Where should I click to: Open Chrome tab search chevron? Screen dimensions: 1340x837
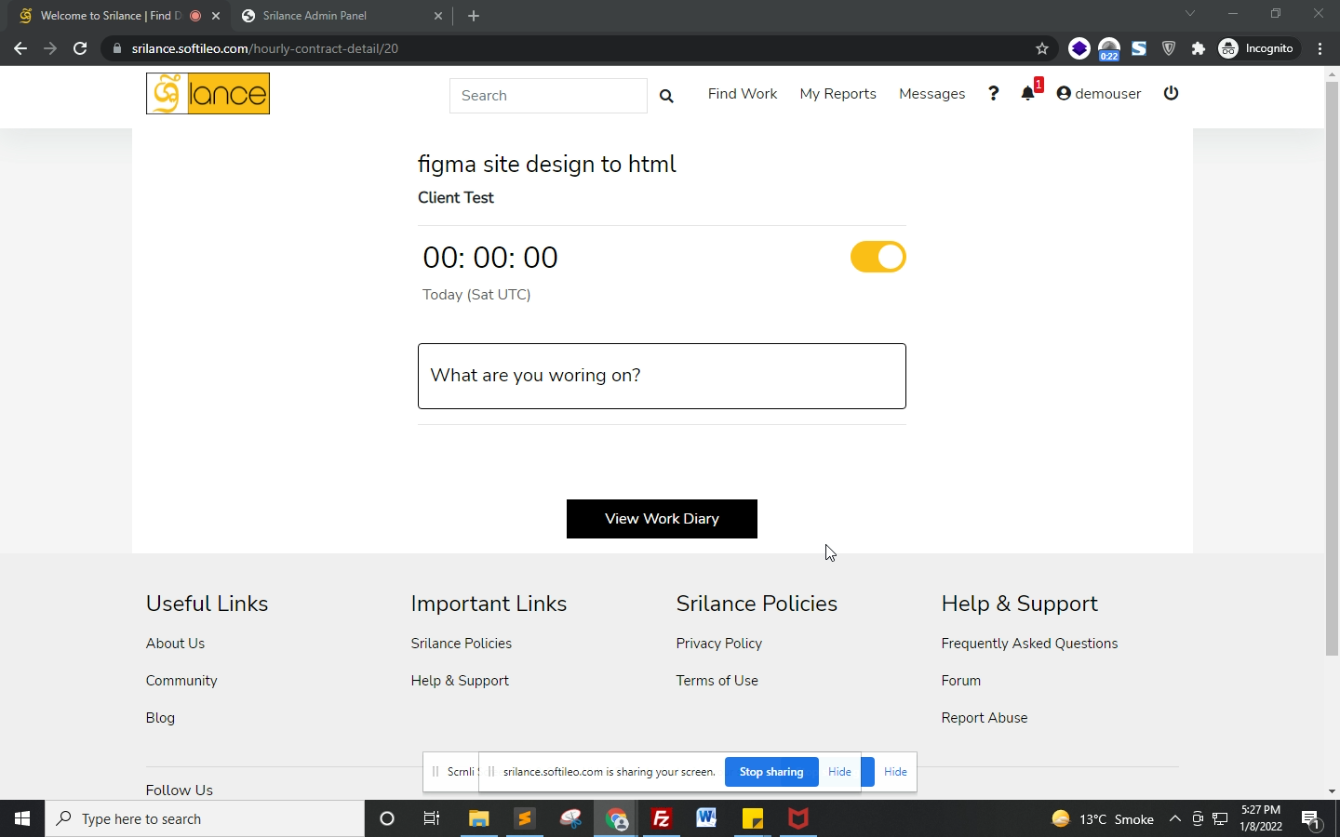point(1190,15)
